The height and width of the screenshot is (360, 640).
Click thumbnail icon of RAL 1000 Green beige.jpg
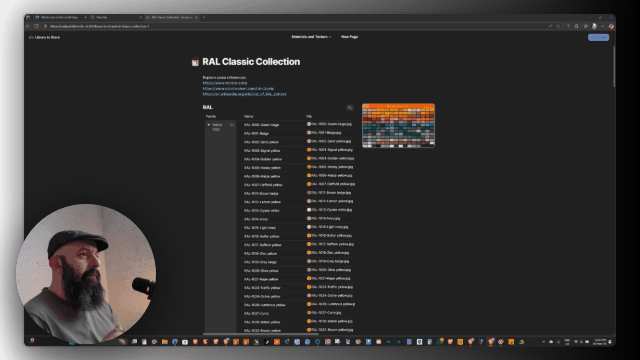(309, 124)
